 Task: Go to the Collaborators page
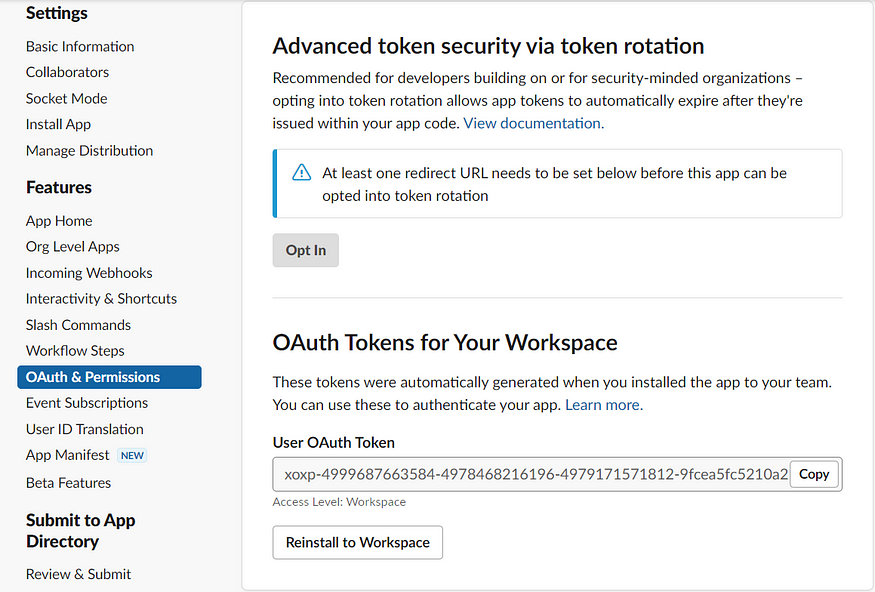[x=68, y=72]
